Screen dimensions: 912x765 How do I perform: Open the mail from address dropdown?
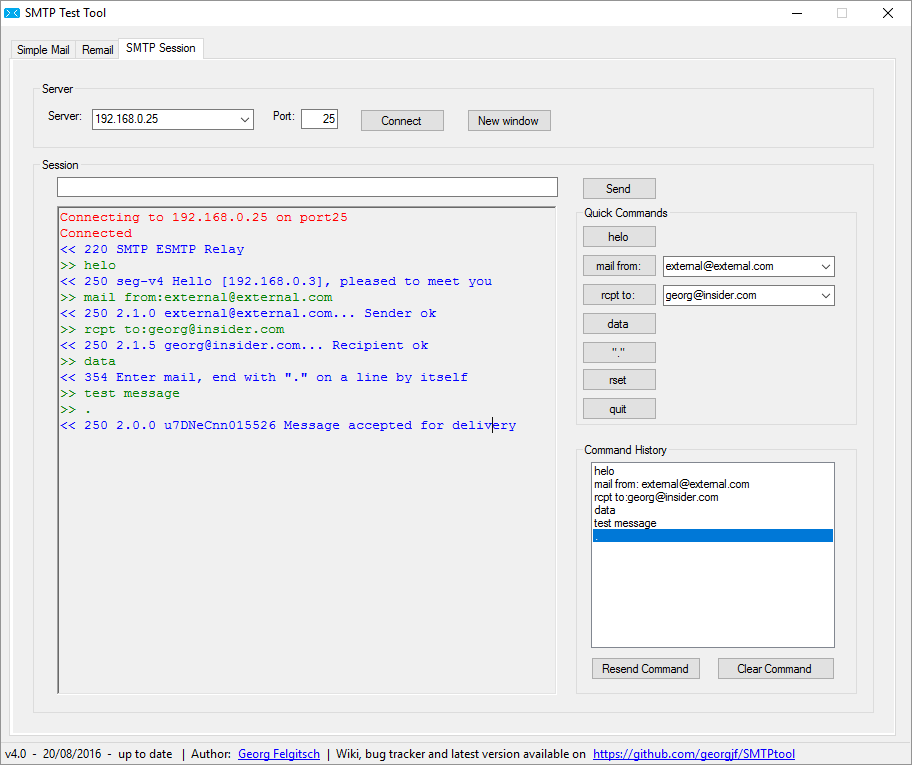tap(825, 266)
